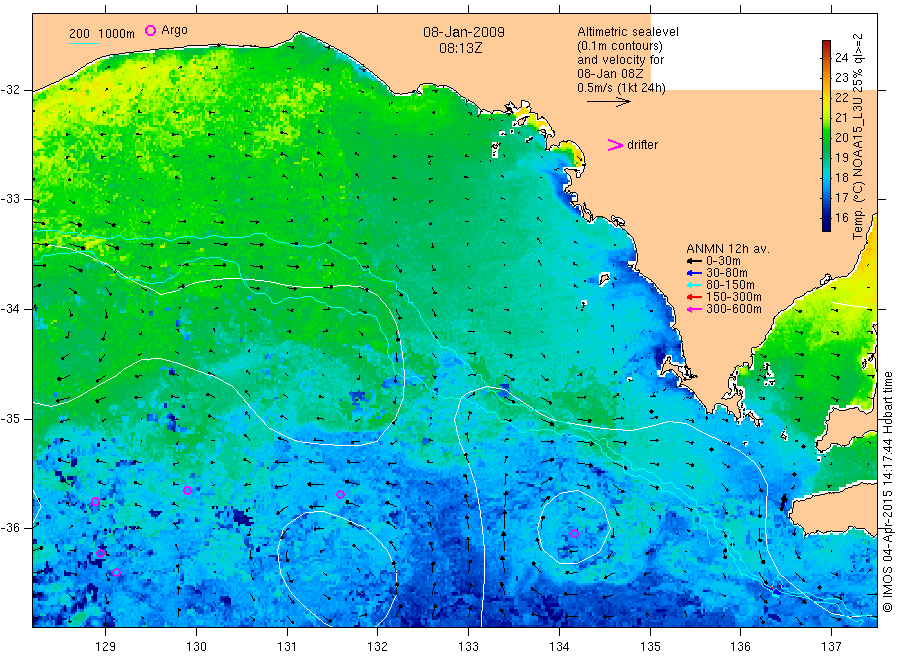
Task: Click the magenta Argo circle in the legend
Action: (150, 30)
